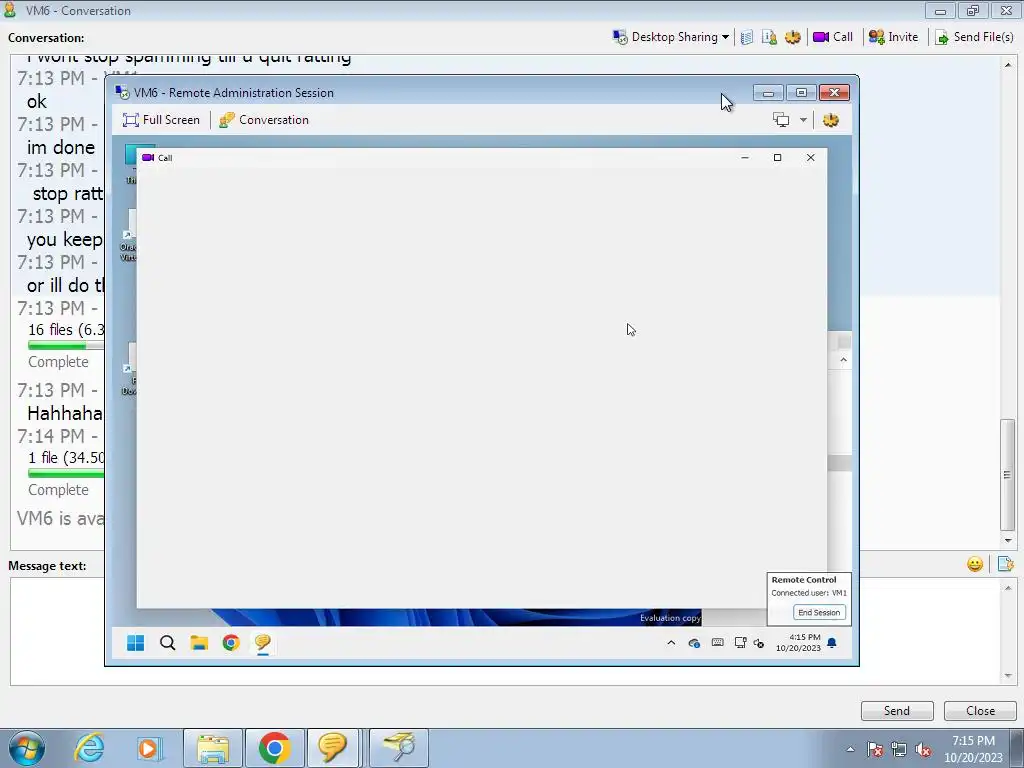Viewport: 1024px width, 768px height.
Task: Click the conversation scroll down arrow
Action: [x=1007, y=541]
